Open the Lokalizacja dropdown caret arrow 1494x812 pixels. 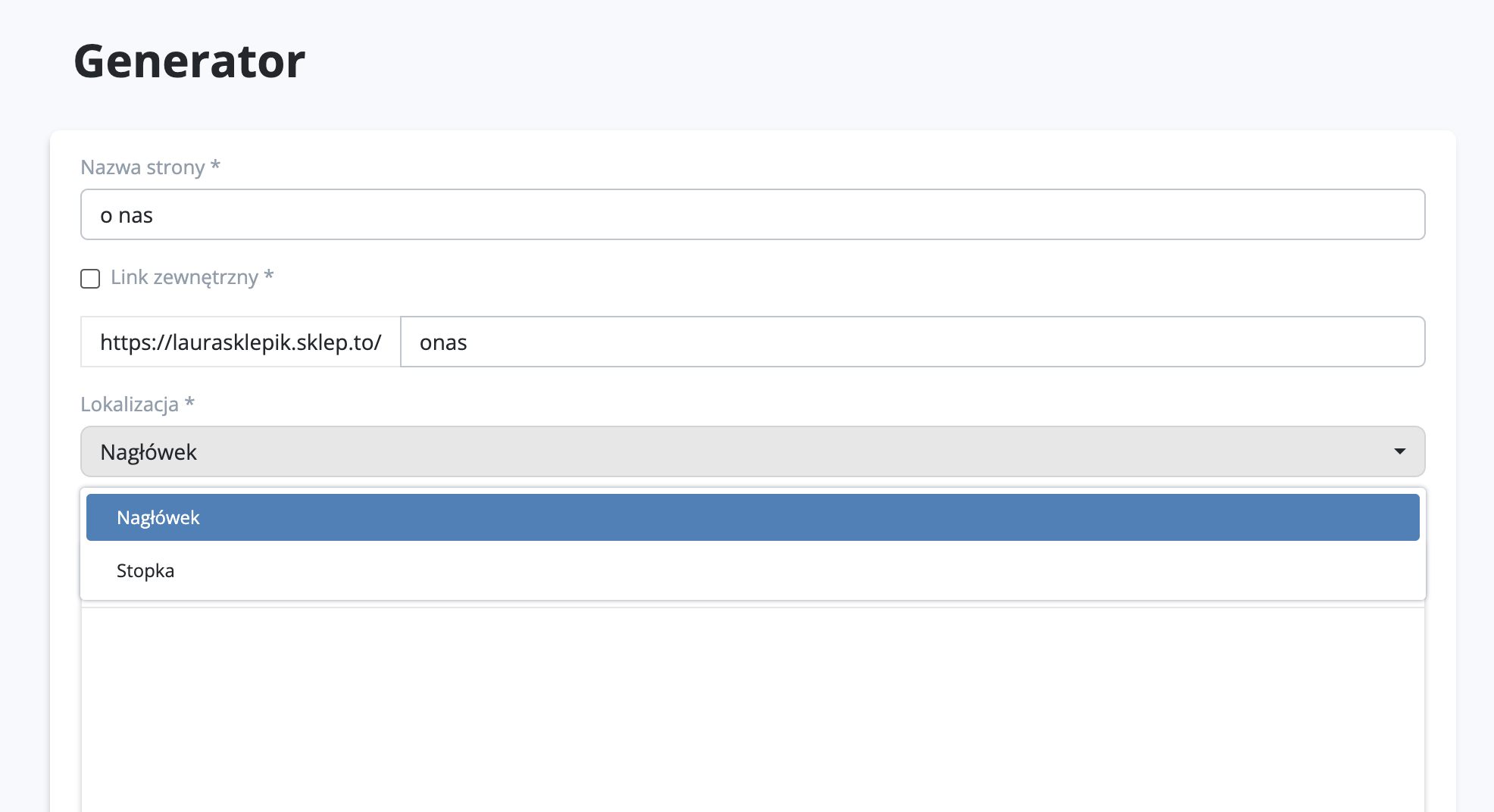tap(1399, 451)
